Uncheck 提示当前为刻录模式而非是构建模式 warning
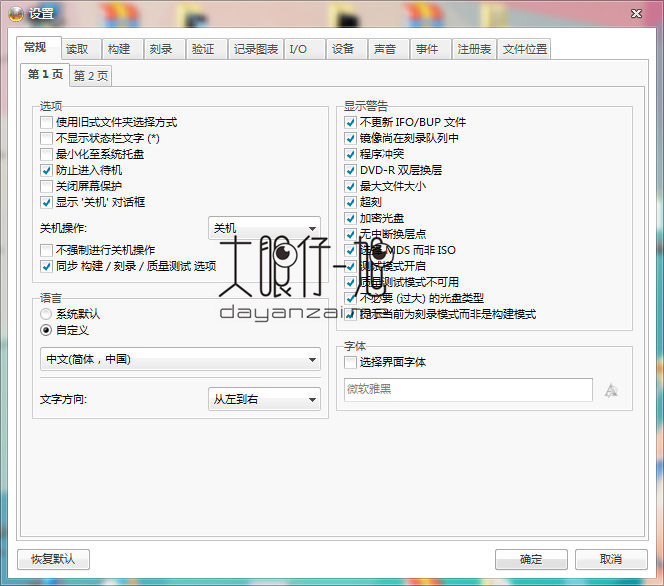This screenshot has width=664, height=586. 440,314
